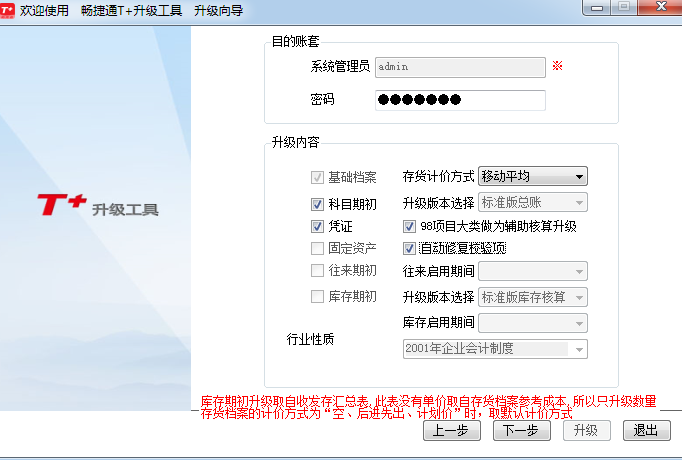The image size is (682, 460).
Task: Open 升级版本选择 dropdown showing 标准版总账
Action: coord(533,202)
